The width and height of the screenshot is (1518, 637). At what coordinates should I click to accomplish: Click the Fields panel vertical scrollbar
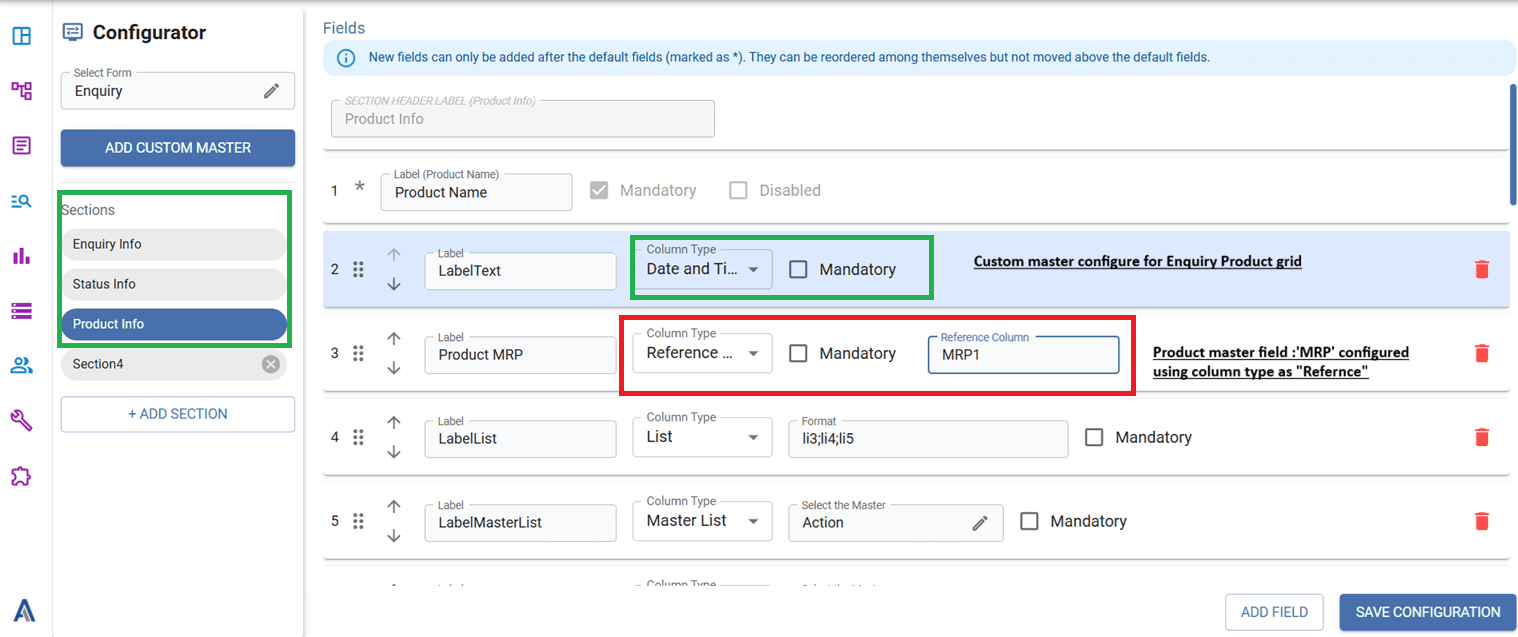pyautogui.click(x=1512, y=144)
